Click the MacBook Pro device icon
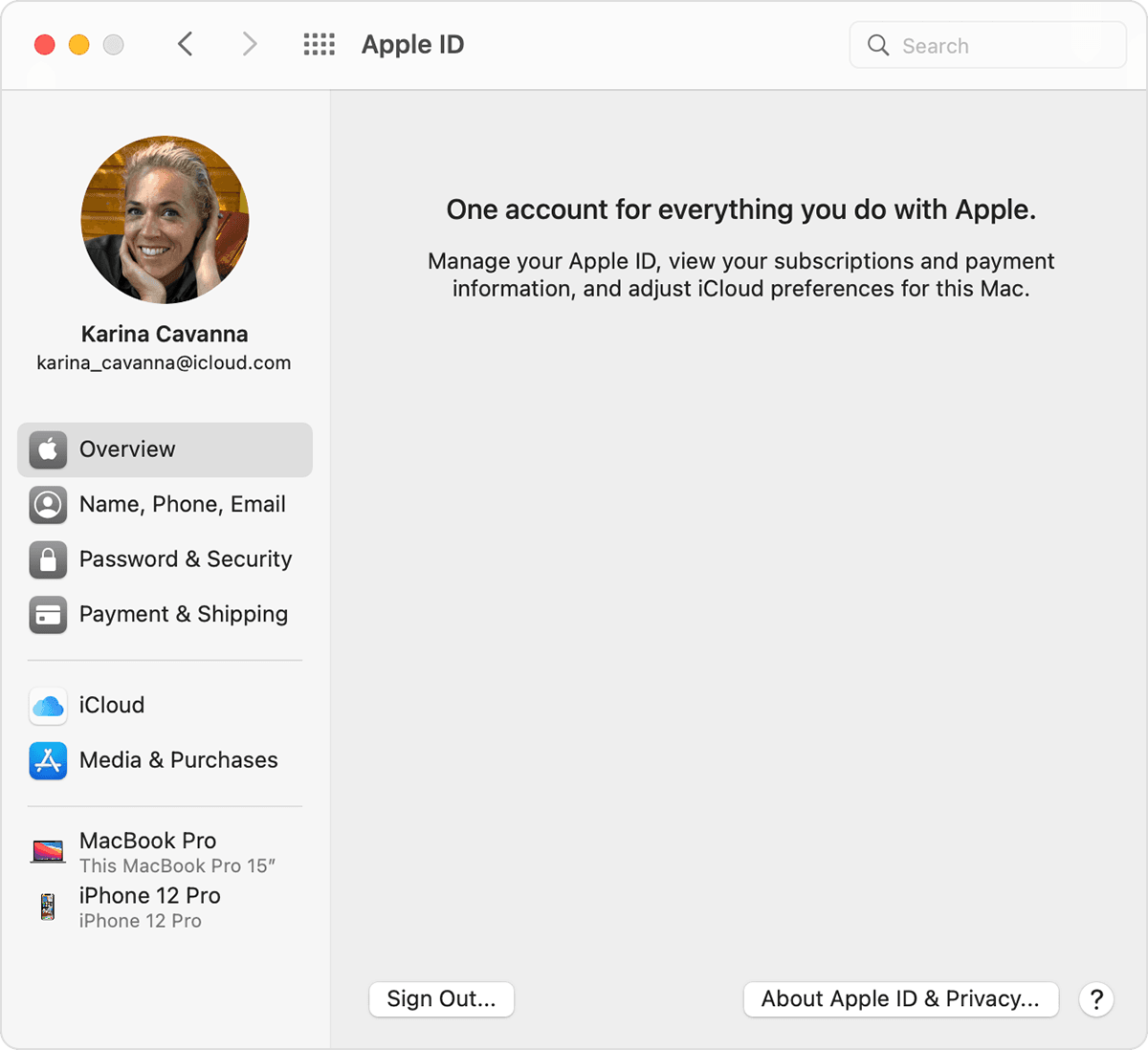This screenshot has width=1148, height=1050. (x=48, y=850)
